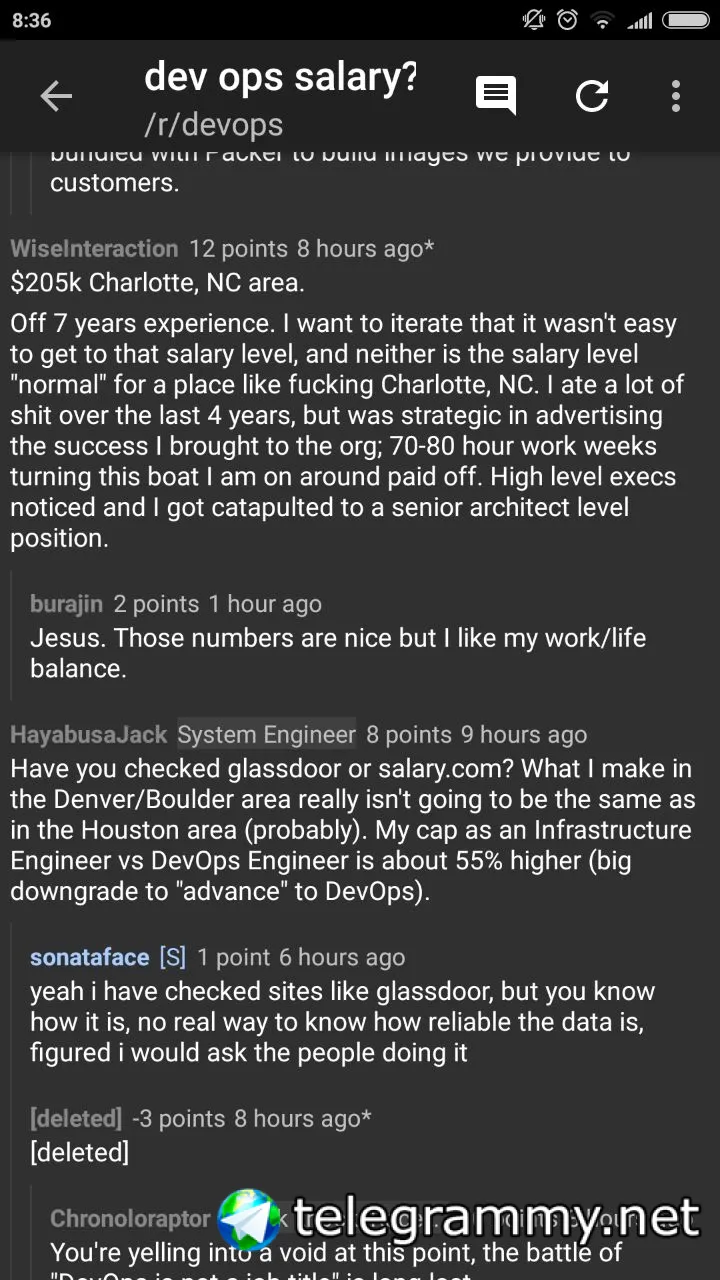Tap the alarm clock status icon
This screenshot has height=1280, width=720.
click(x=567, y=20)
